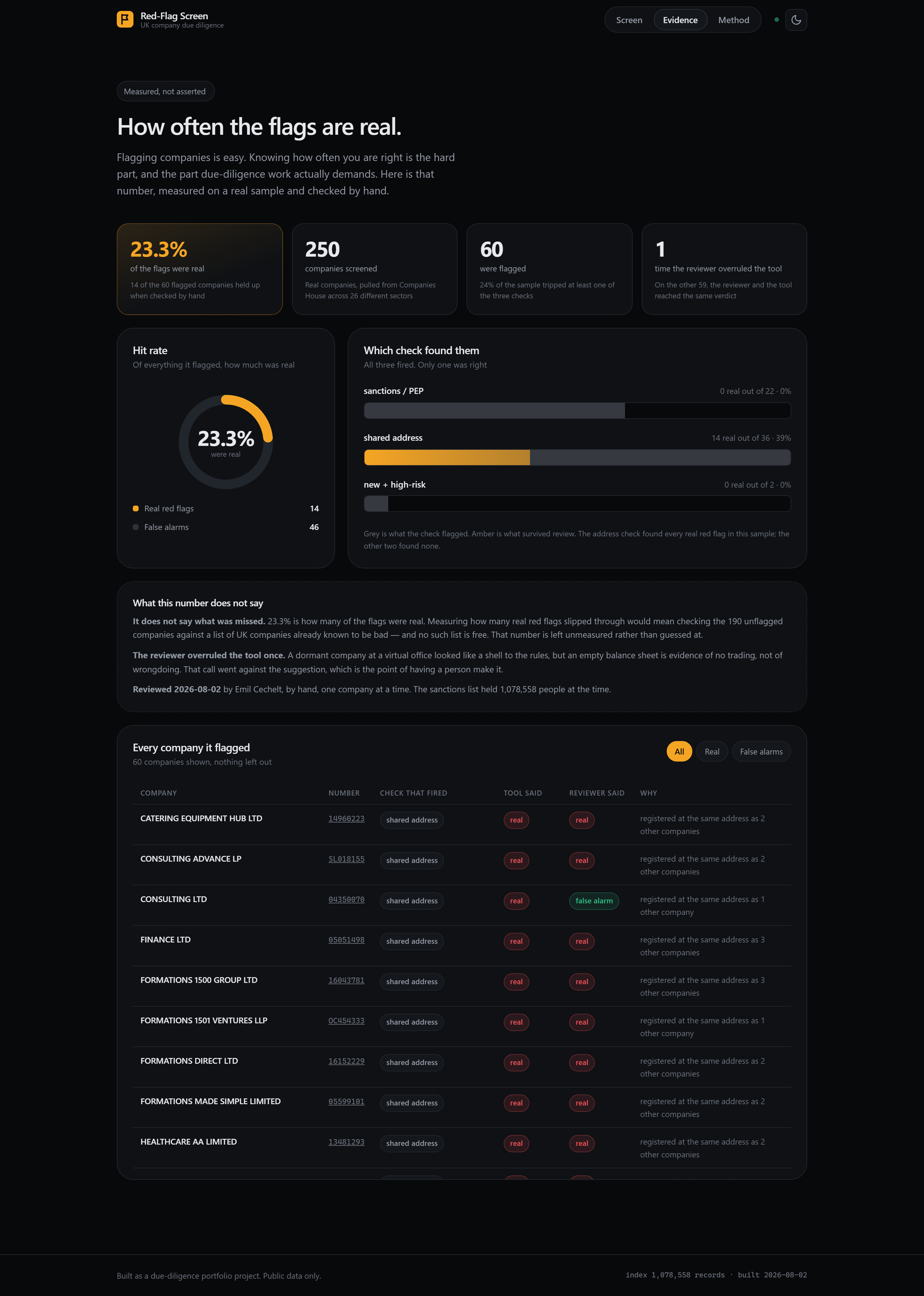This screenshot has height=1296, width=924.
Task: Open company number 16043781 link
Action: coord(346,980)
